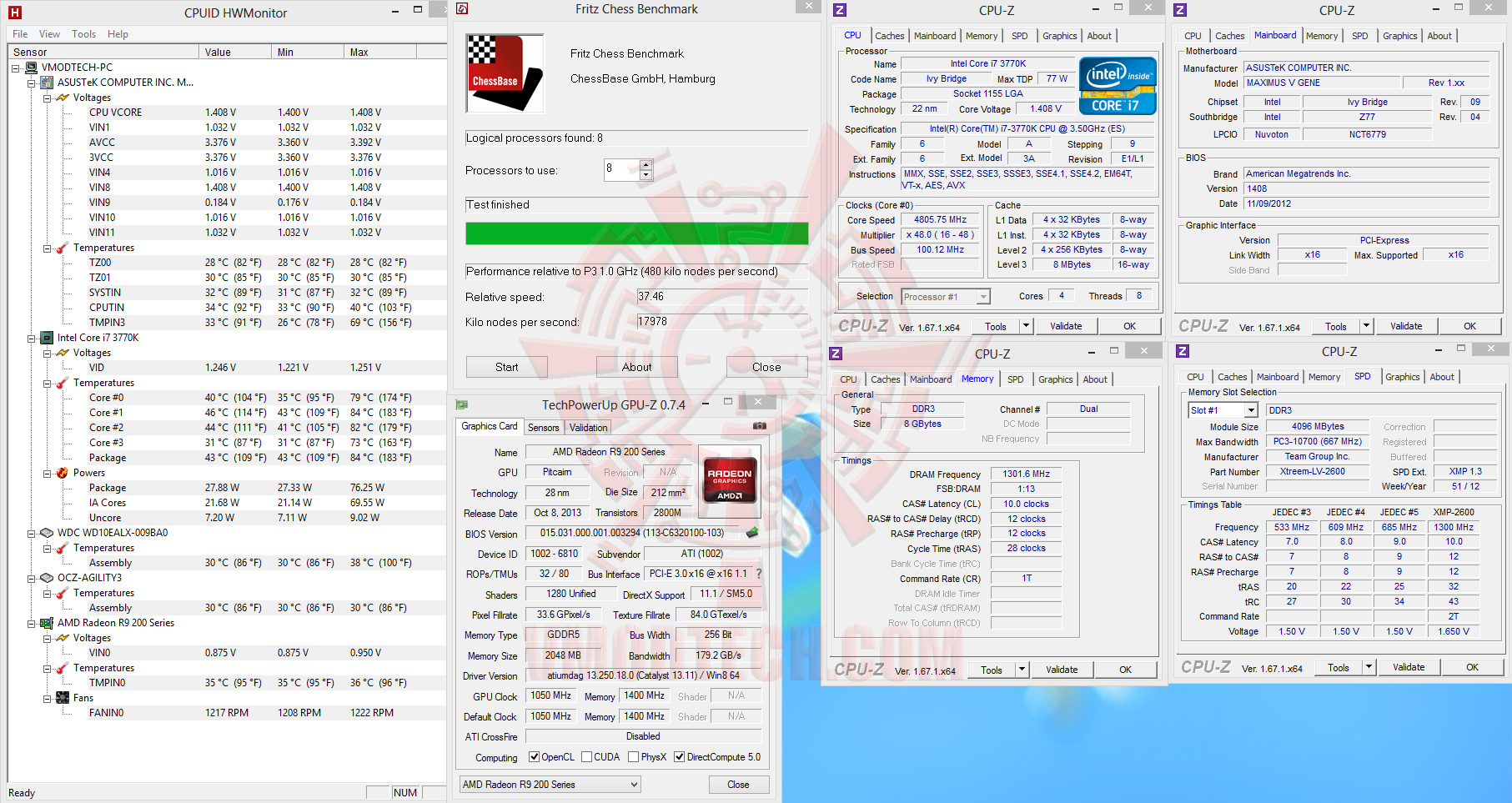This screenshot has height=803, width=1512.
Task: Toggle the PhysX checkbox in GPU-Z
Action: (634, 757)
